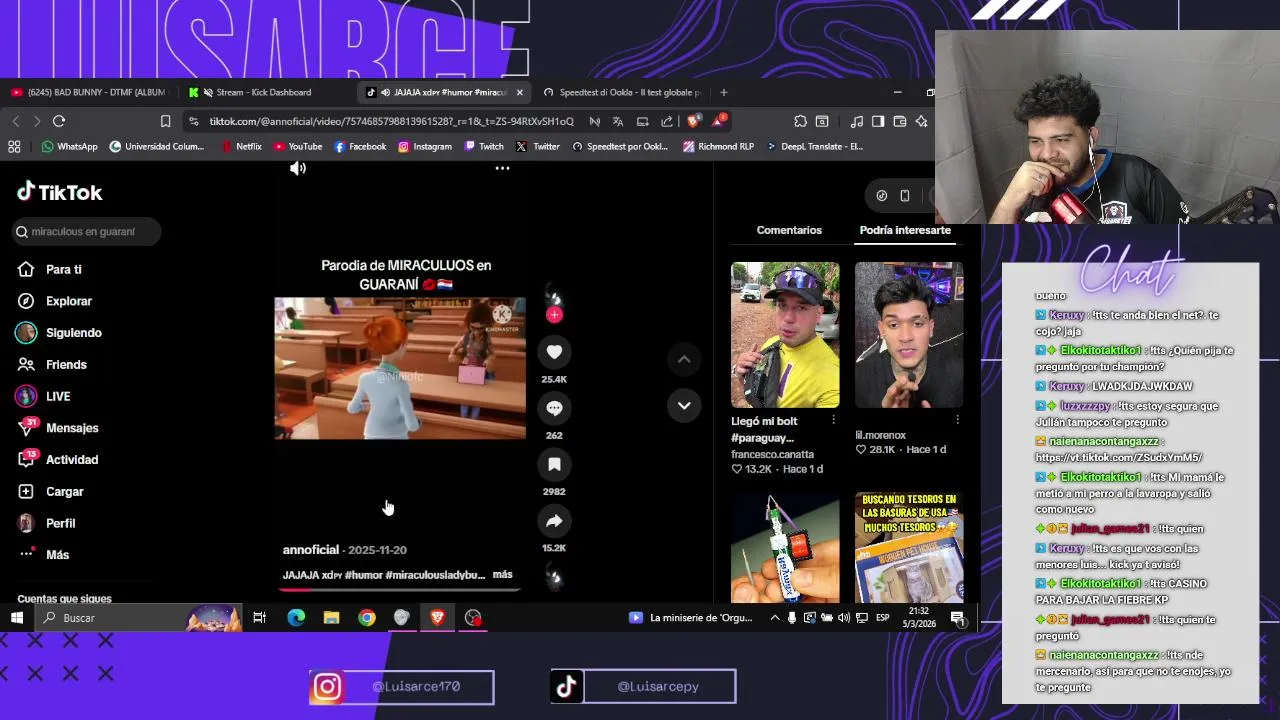
Task: Open File Explorer from the taskbar
Action: pos(331,618)
